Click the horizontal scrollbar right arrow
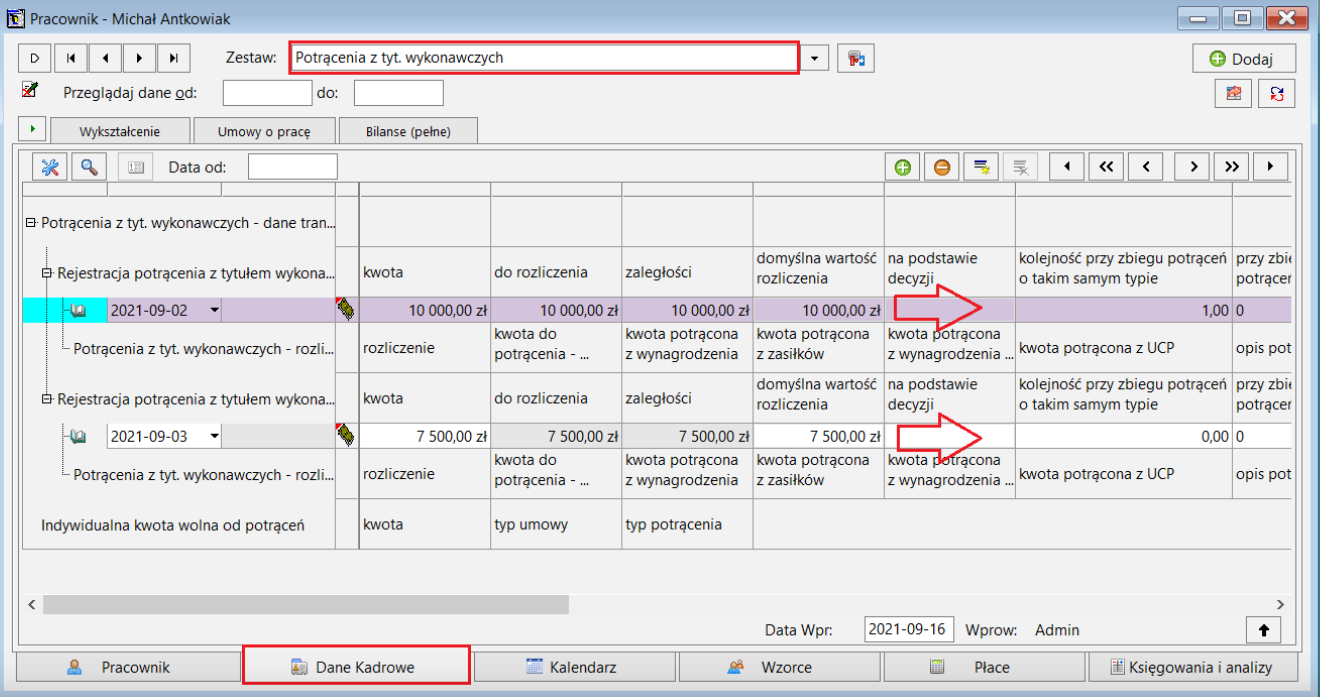The width and height of the screenshot is (1320, 697). click(x=1281, y=605)
